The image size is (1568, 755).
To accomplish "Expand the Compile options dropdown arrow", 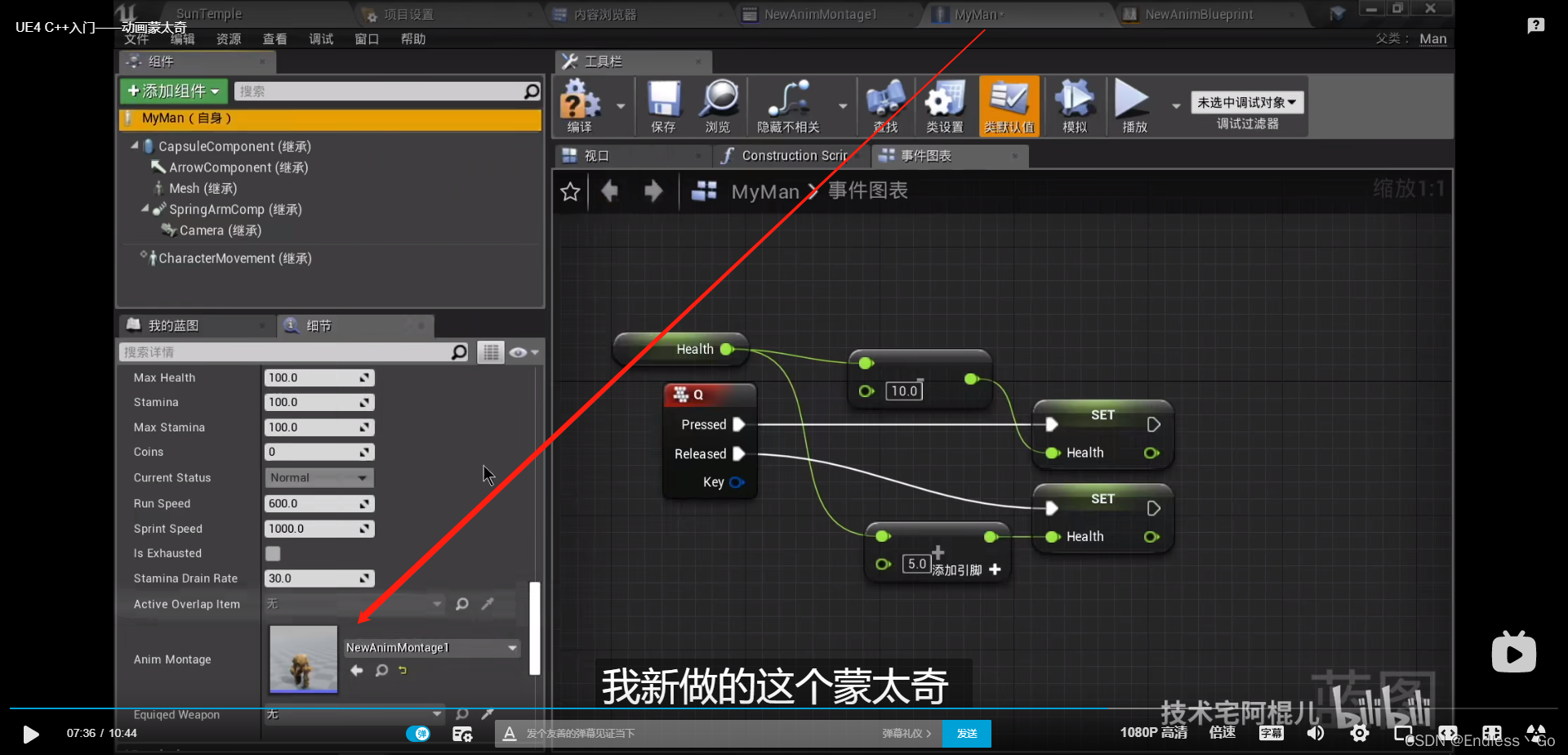I will pos(621,105).
